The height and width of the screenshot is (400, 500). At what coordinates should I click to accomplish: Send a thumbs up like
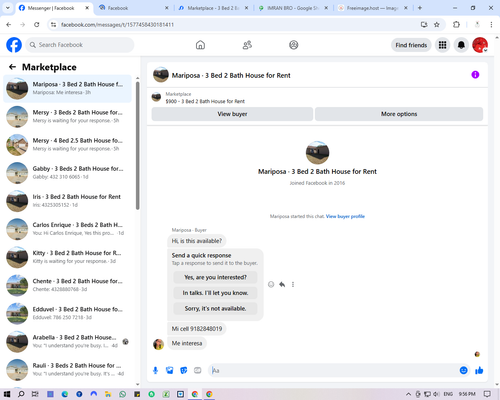tap(479, 370)
